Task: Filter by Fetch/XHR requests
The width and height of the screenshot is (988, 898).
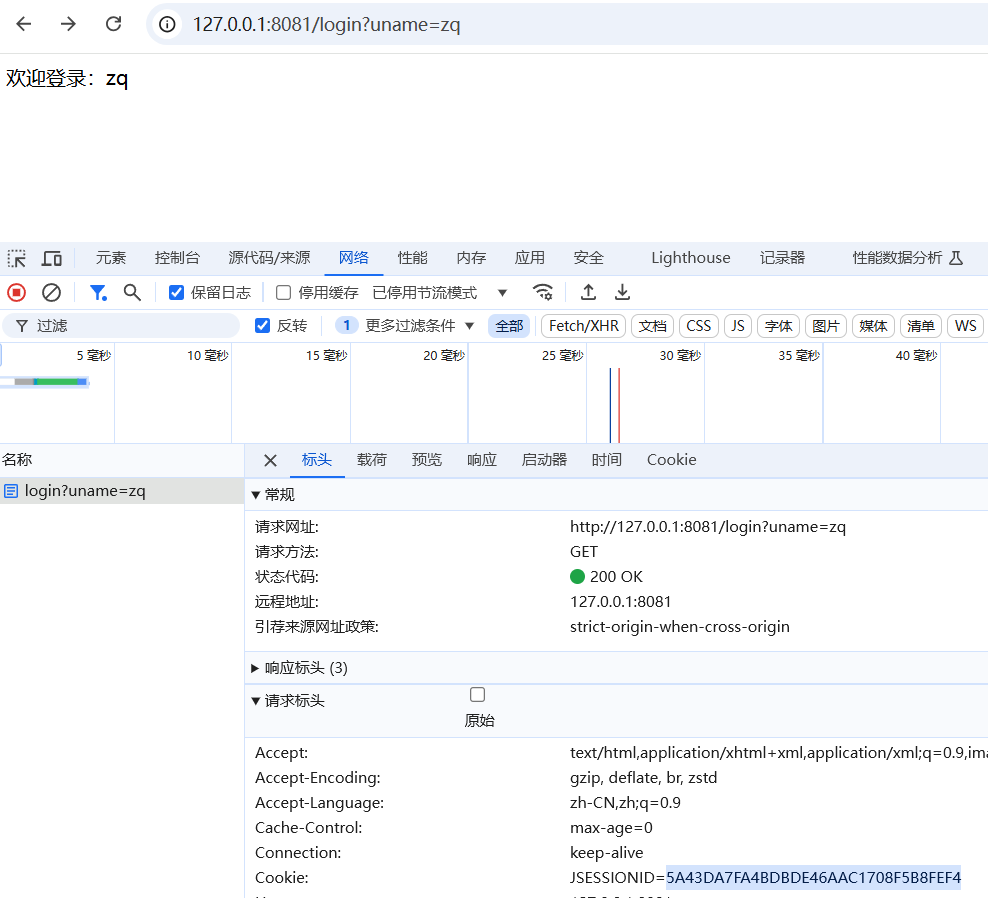Action: pyautogui.click(x=583, y=326)
